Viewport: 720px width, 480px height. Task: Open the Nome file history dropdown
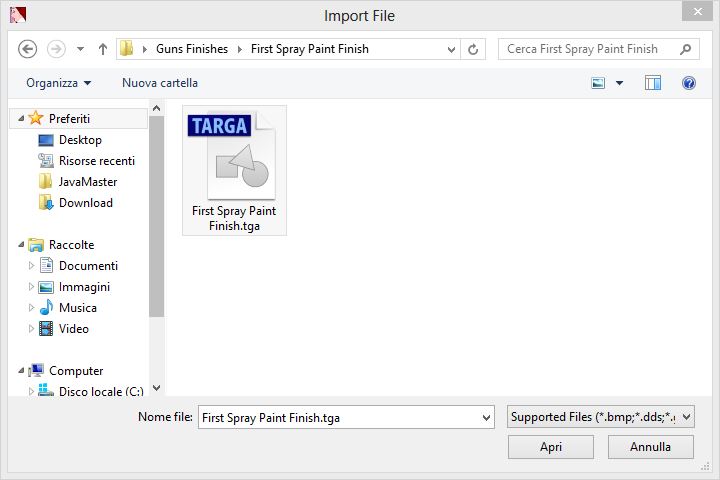[487, 417]
